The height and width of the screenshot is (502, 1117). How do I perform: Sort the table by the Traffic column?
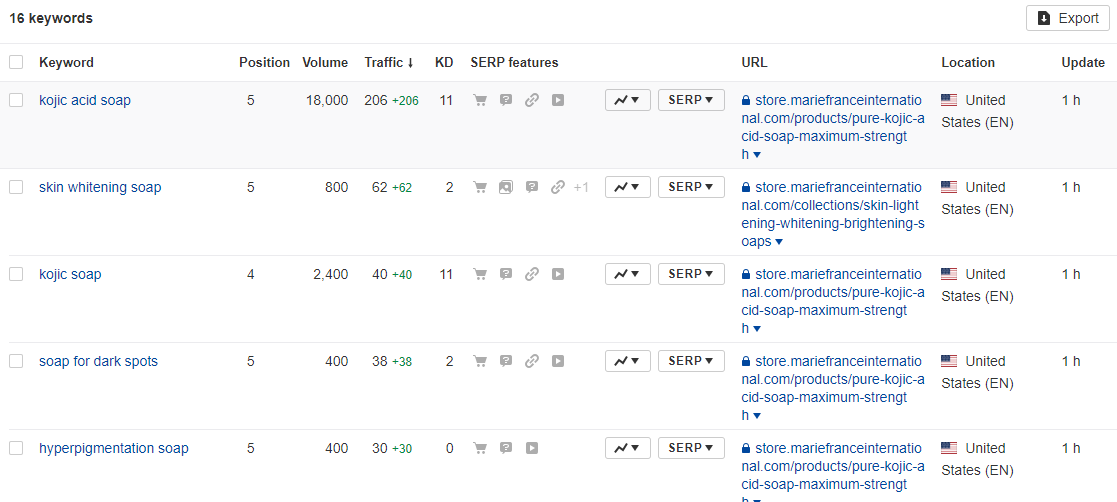(389, 63)
